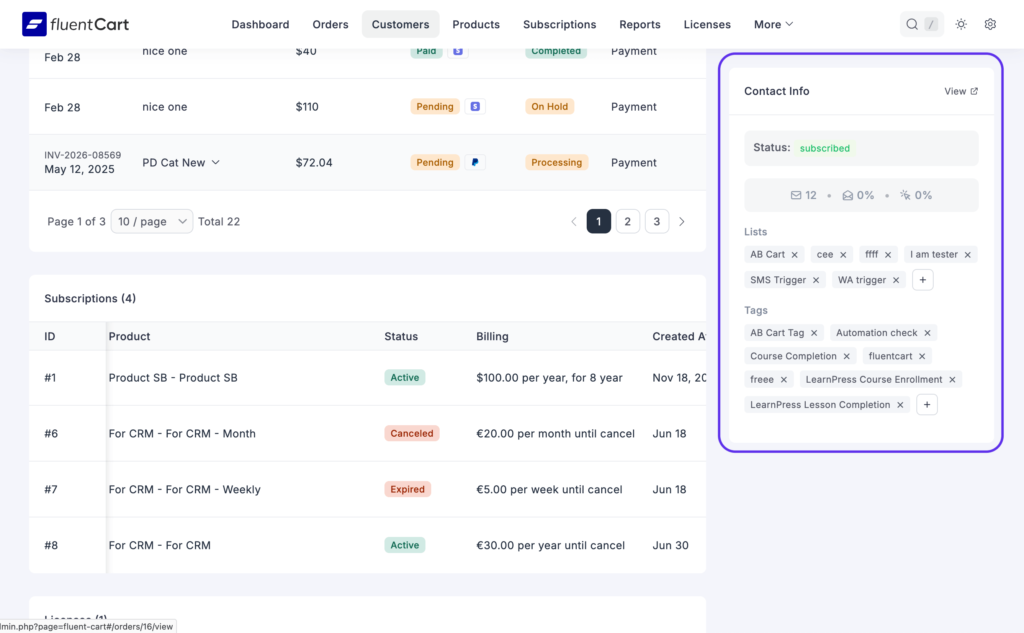Expand PD Cat New order items

point(216,162)
